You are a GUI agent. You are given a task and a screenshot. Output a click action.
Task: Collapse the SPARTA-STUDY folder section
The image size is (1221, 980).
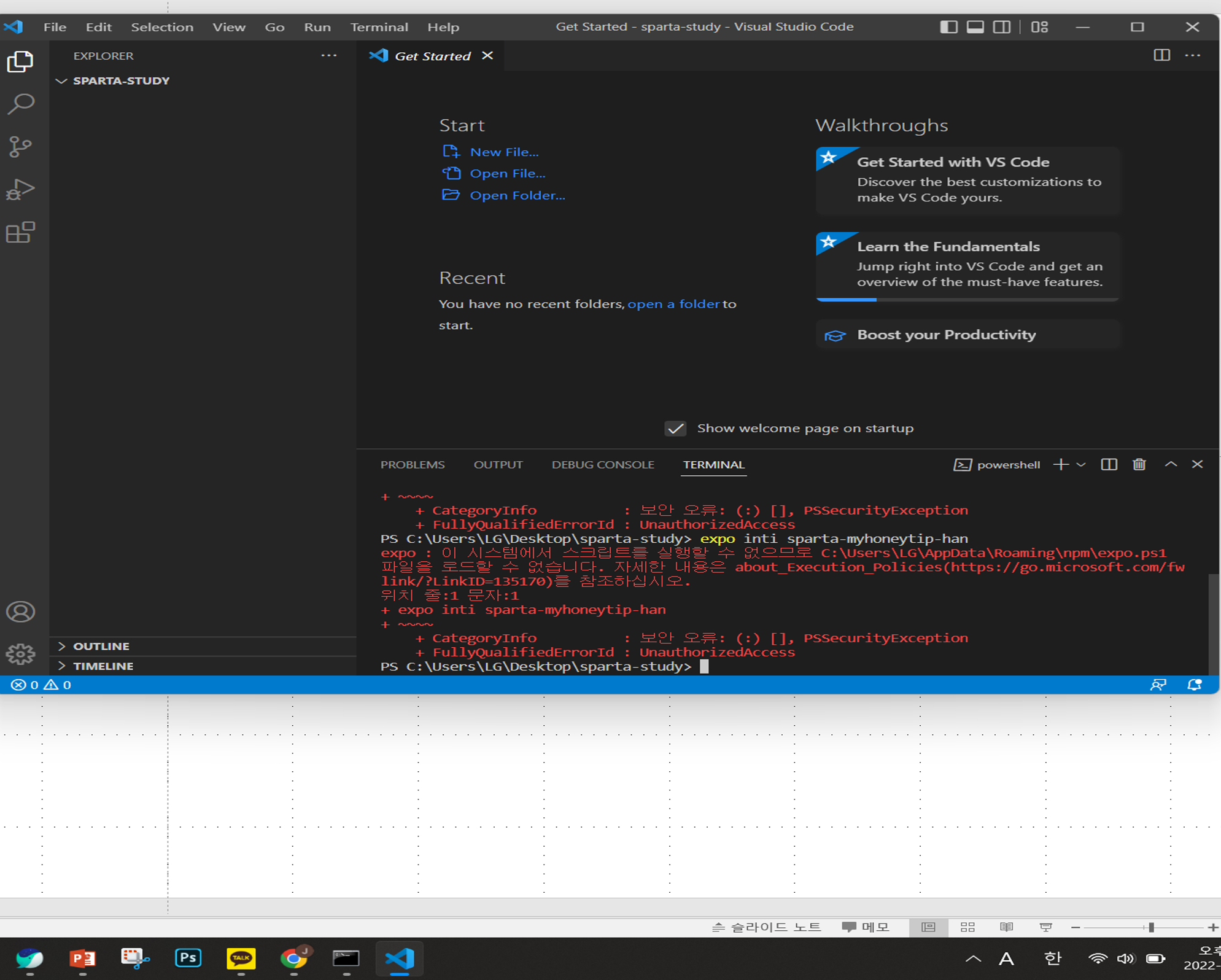point(203,81)
